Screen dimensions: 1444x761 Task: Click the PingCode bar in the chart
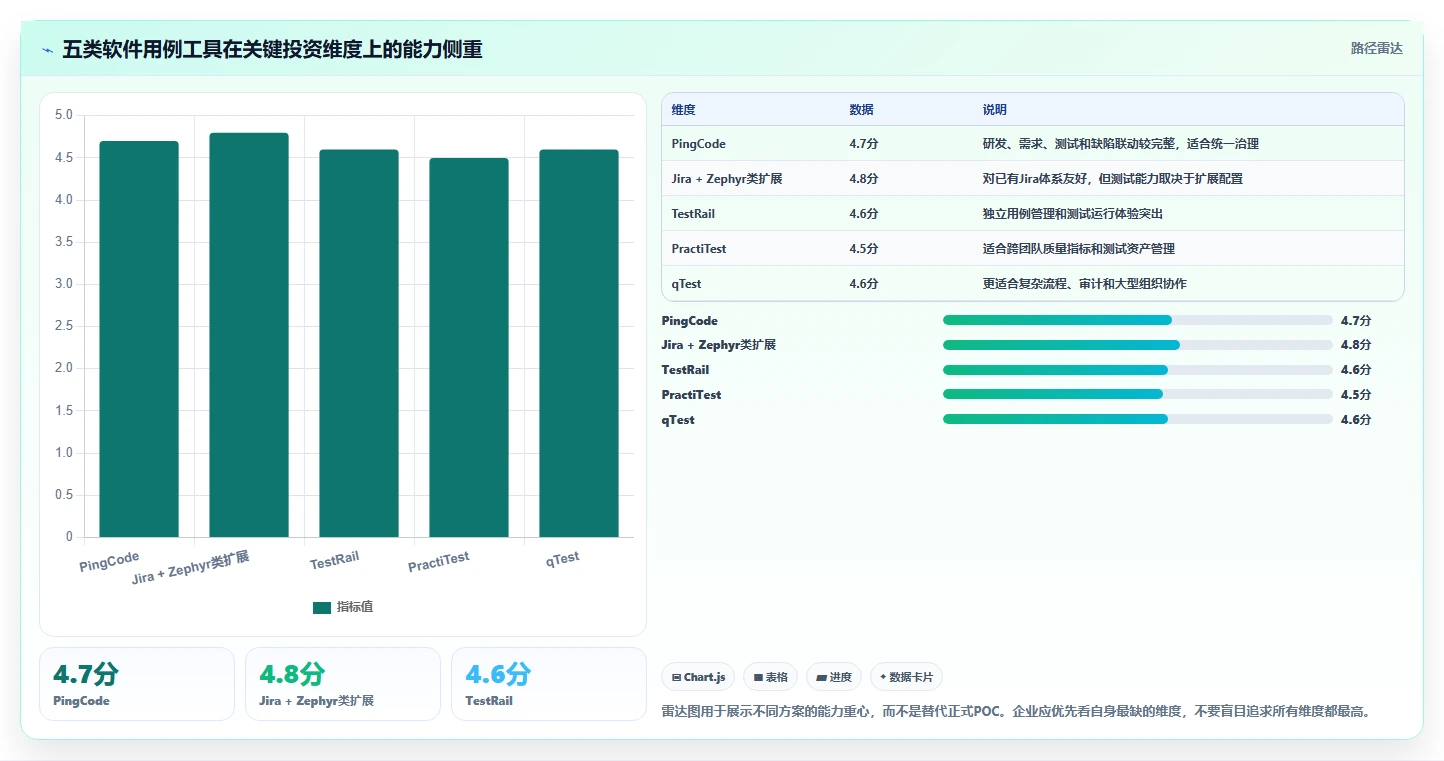139,339
